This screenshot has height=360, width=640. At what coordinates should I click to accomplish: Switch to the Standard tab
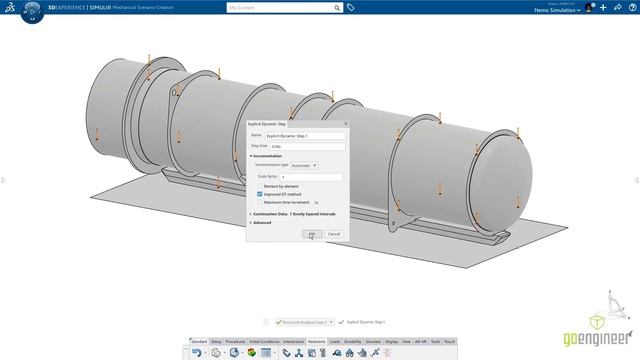click(199, 342)
